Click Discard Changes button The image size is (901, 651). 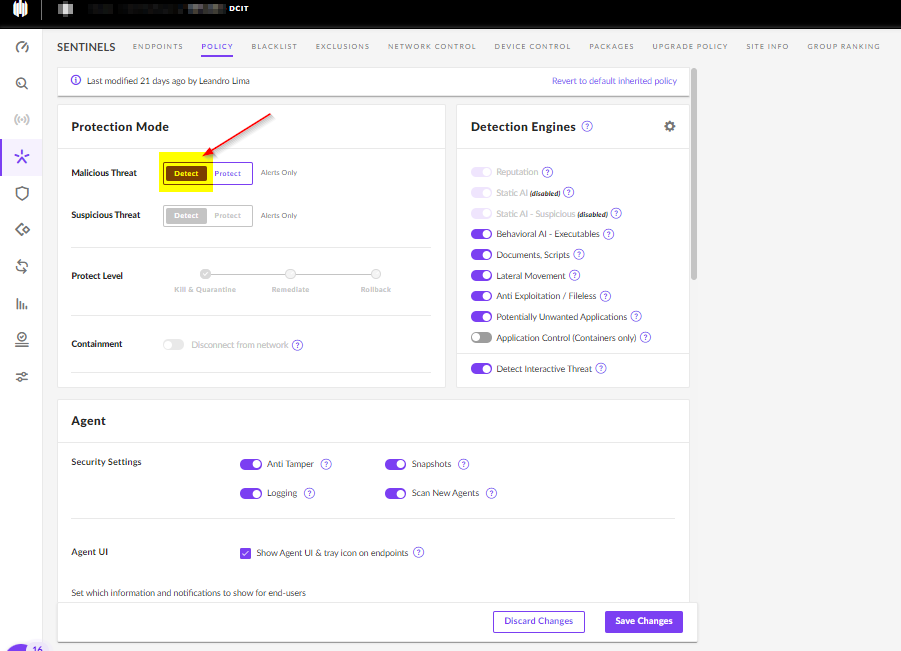click(538, 622)
